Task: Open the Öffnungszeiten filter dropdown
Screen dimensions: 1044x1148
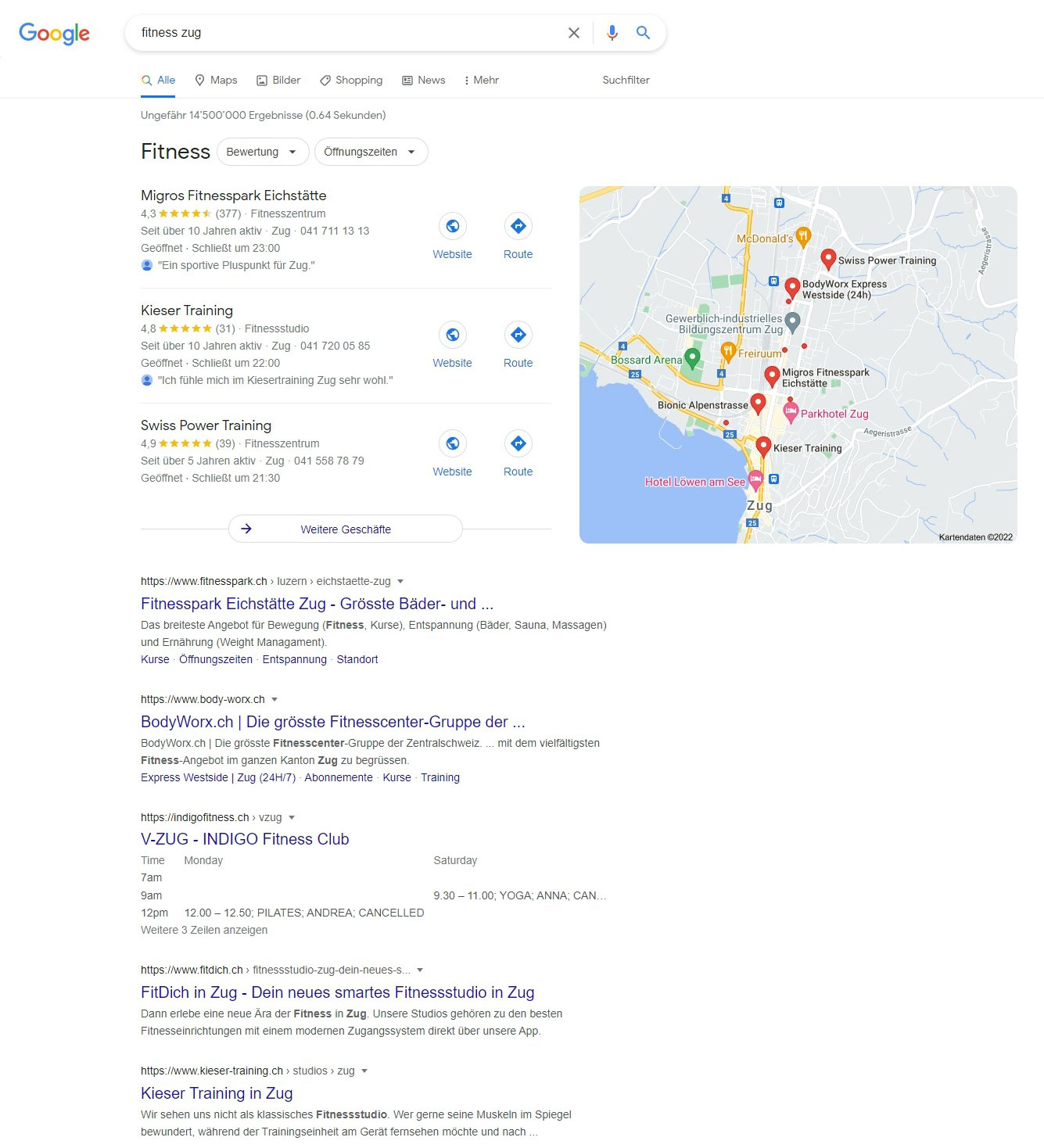Action: 371,152
